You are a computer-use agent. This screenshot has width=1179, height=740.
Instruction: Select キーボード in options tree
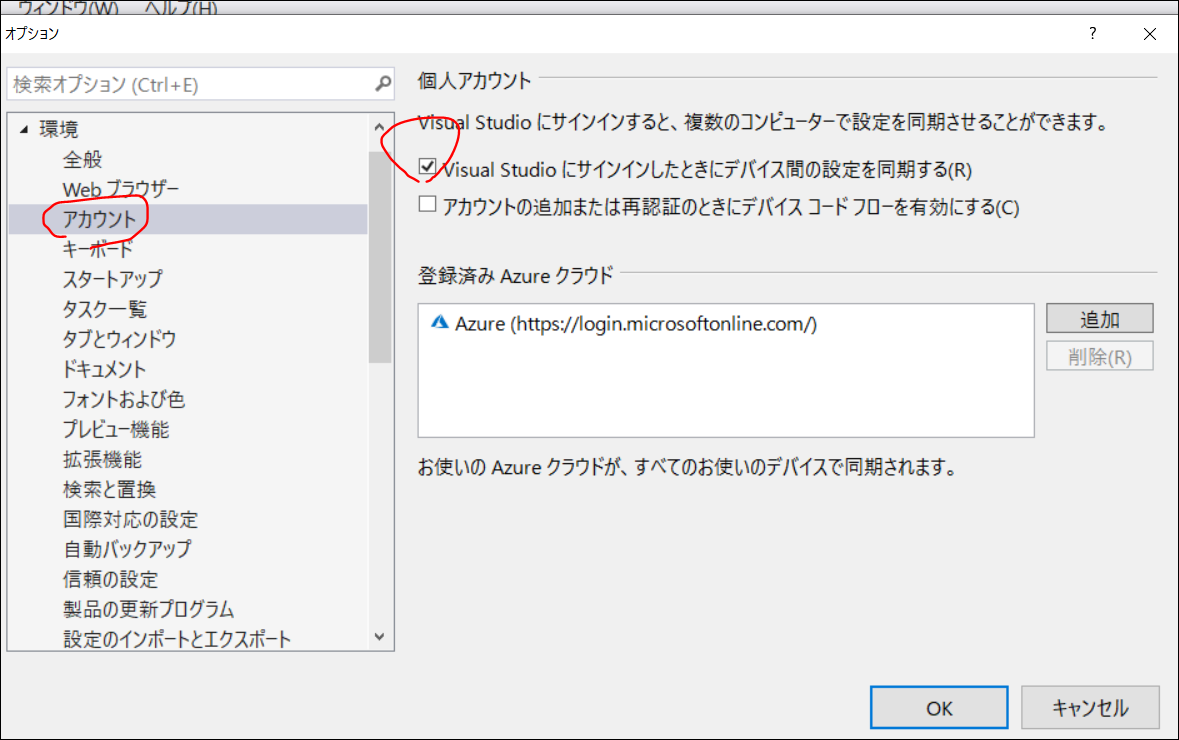click(98, 249)
